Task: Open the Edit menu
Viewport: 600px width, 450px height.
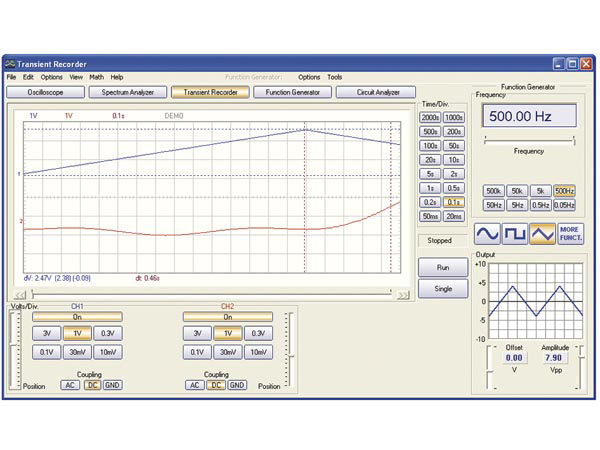Action: tap(28, 77)
